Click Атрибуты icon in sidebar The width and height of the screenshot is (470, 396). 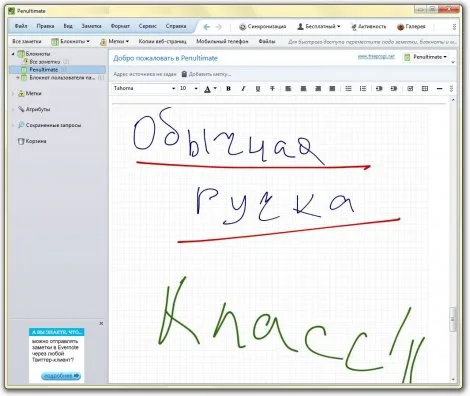(21, 109)
